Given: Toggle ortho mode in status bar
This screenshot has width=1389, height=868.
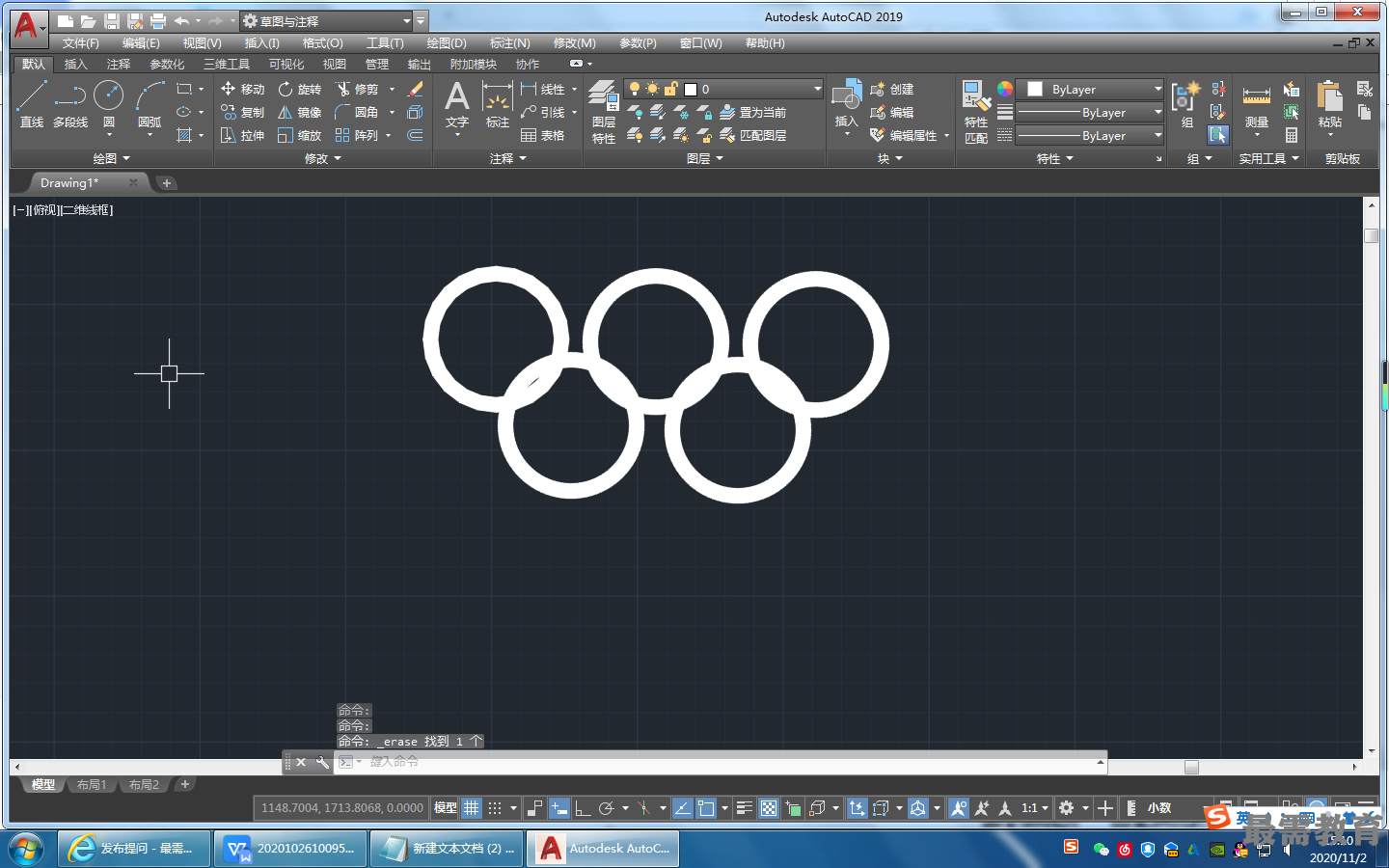Looking at the screenshot, I should point(583,808).
